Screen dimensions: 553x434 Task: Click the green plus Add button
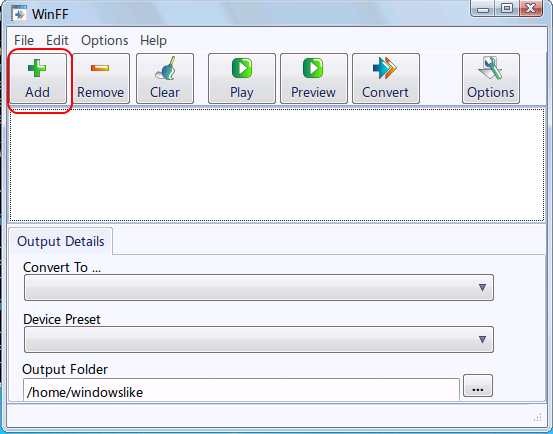(x=38, y=79)
